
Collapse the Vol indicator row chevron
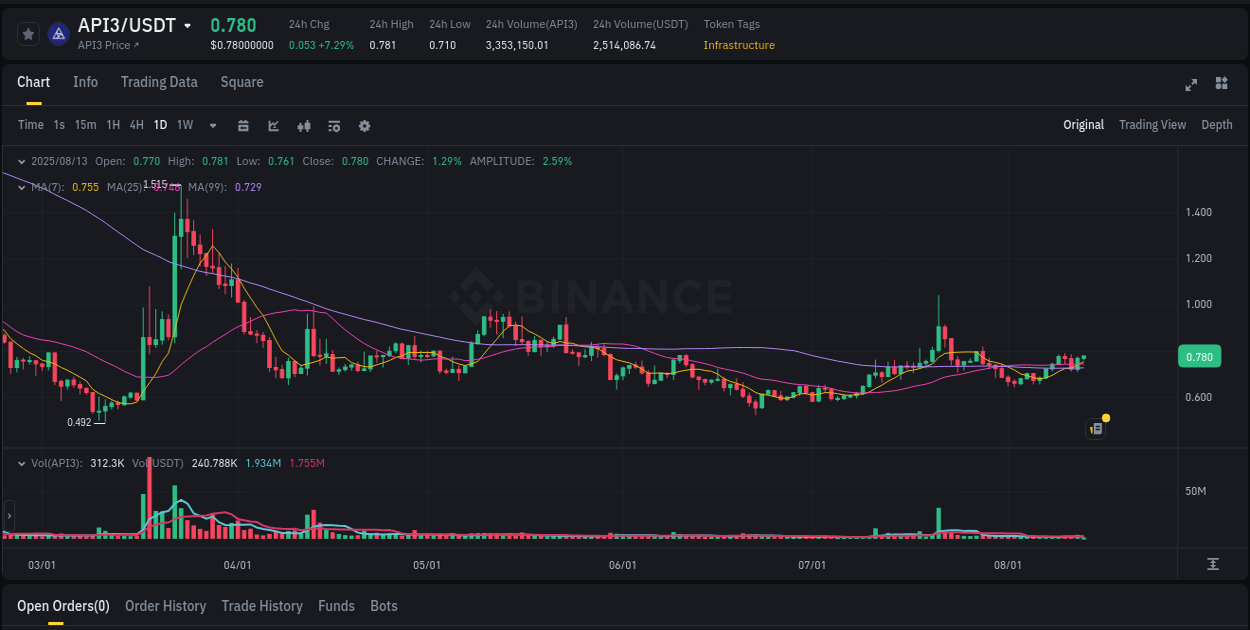click(20, 462)
